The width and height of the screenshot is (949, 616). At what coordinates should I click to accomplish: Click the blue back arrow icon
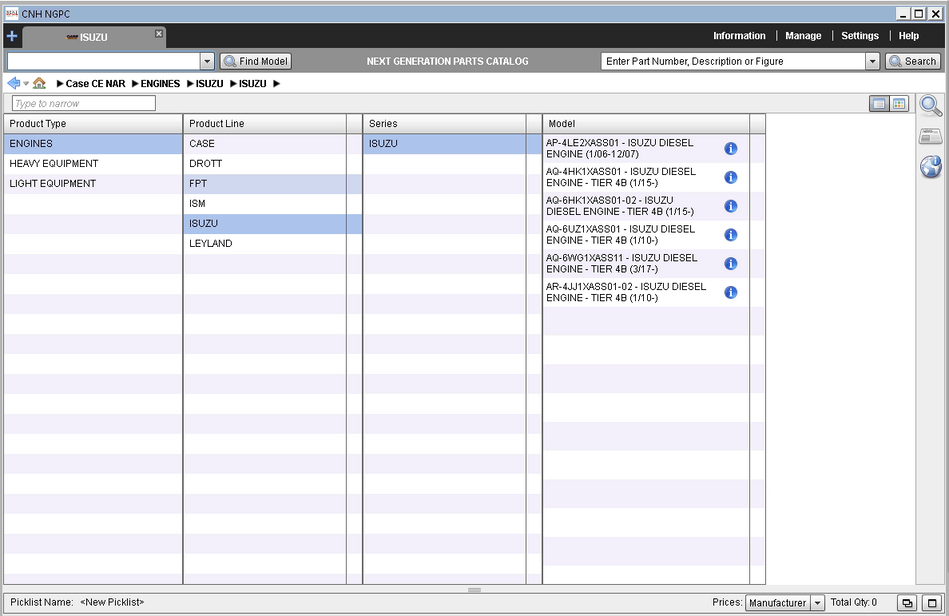13,83
